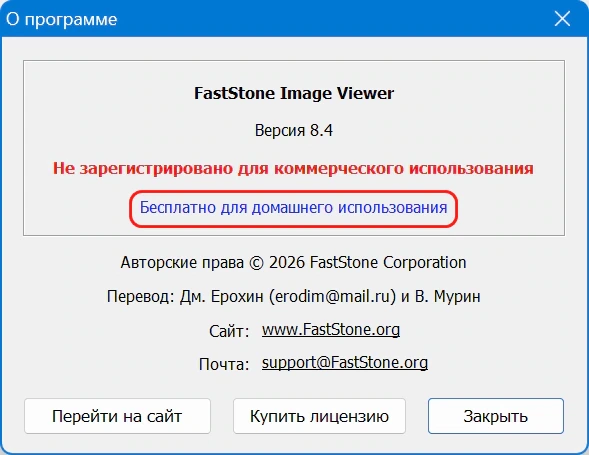Click the Авторские права © 2026 line
The image size is (589, 455).
[x=293, y=262]
